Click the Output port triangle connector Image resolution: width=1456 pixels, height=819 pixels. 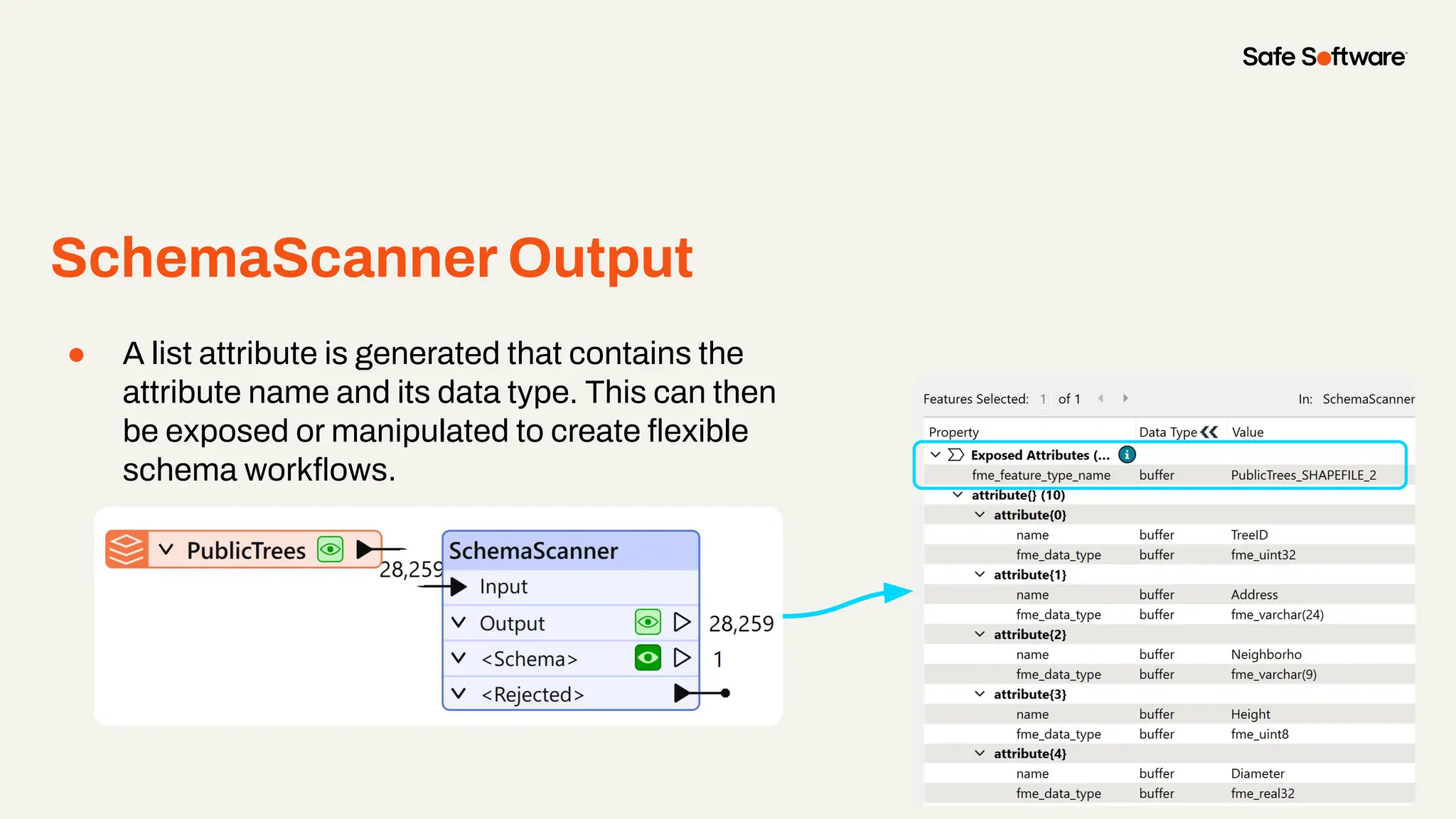tap(682, 622)
